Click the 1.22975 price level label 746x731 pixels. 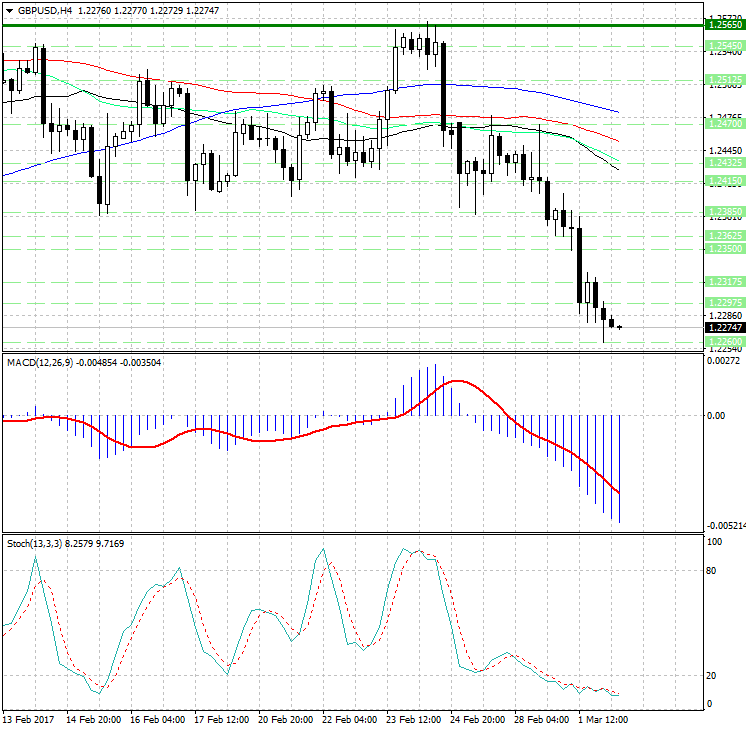pyautogui.click(x=724, y=302)
